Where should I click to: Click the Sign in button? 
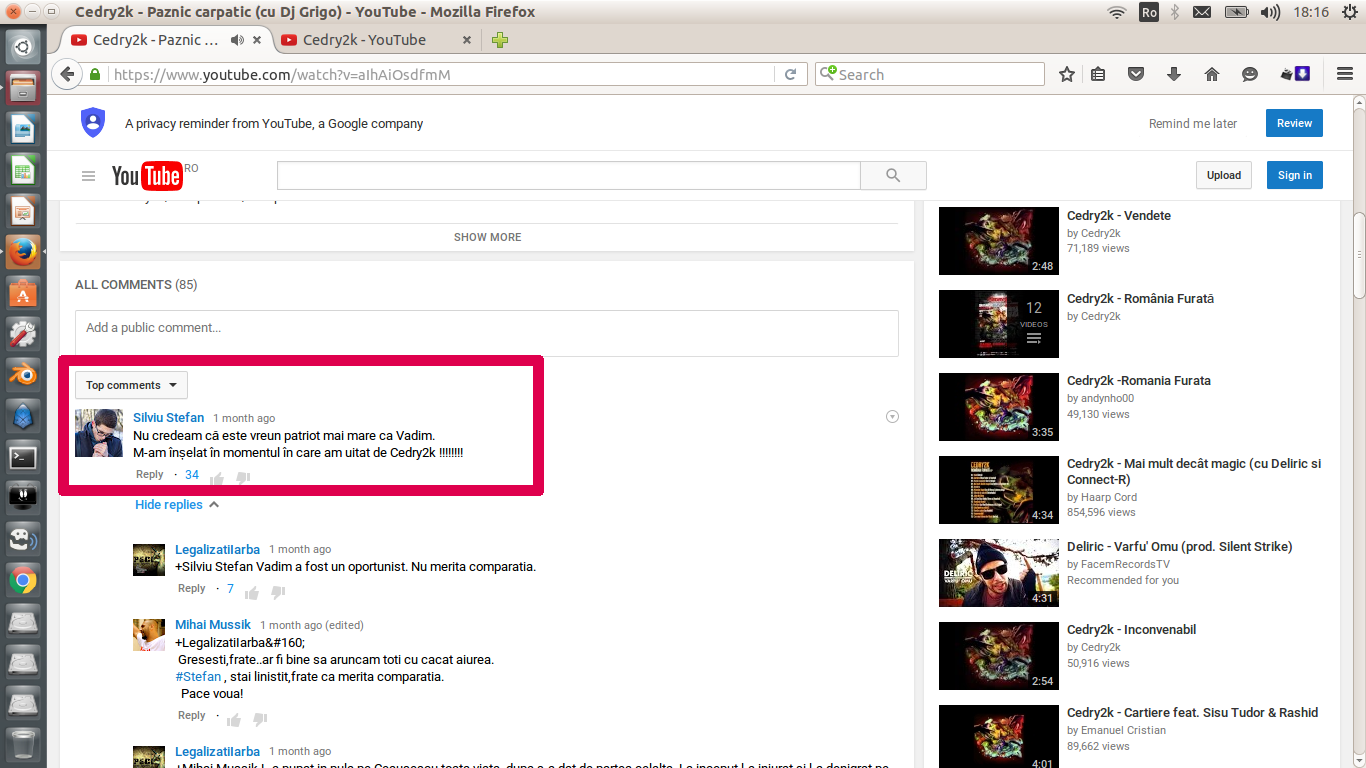[1294, 175]
